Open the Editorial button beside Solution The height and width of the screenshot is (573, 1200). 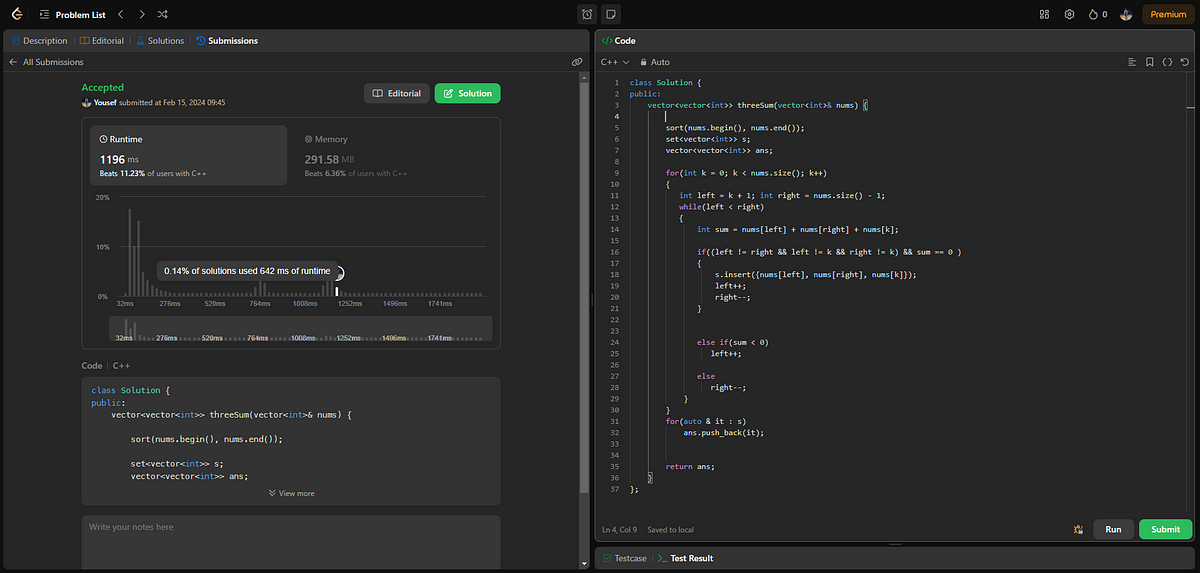pos(397,93)
